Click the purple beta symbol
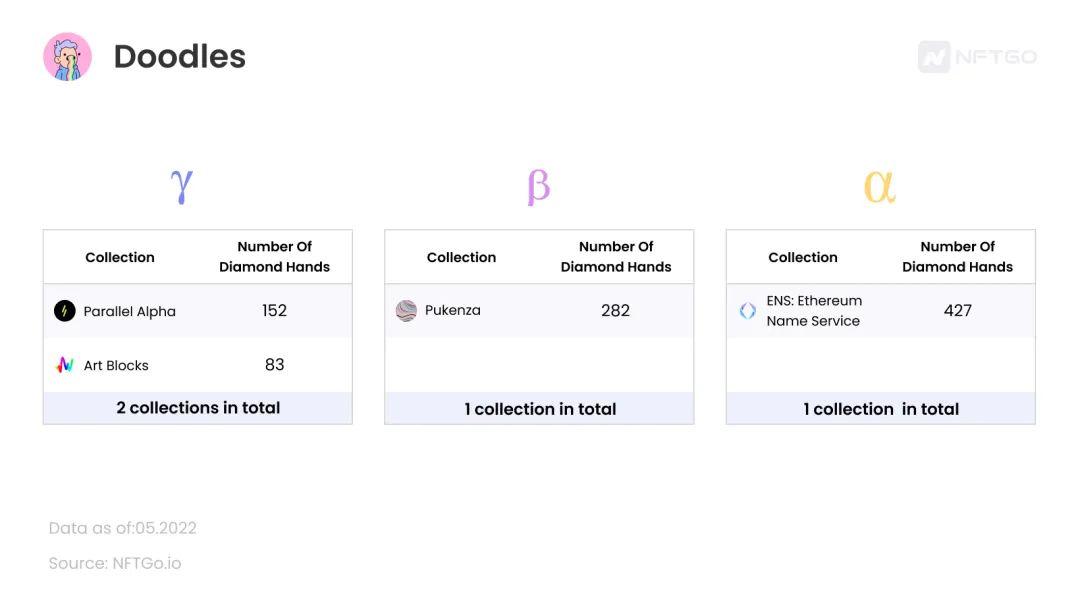The image size is (1080, 608). pyautogui.click(x=538, y=186)
